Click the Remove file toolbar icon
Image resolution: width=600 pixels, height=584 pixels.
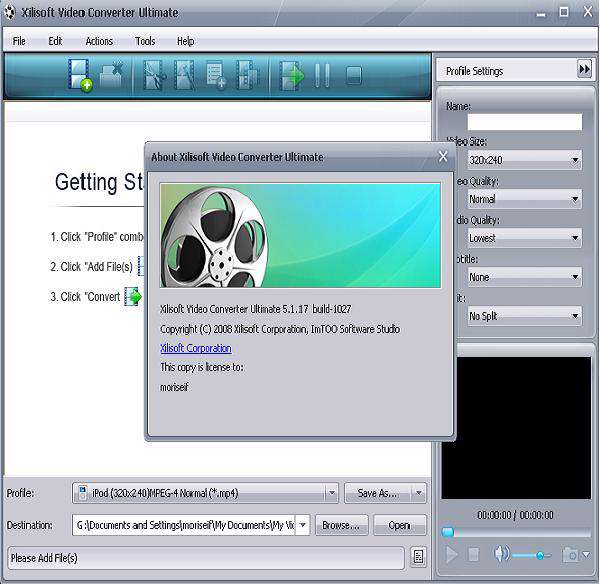coord(111,75)
